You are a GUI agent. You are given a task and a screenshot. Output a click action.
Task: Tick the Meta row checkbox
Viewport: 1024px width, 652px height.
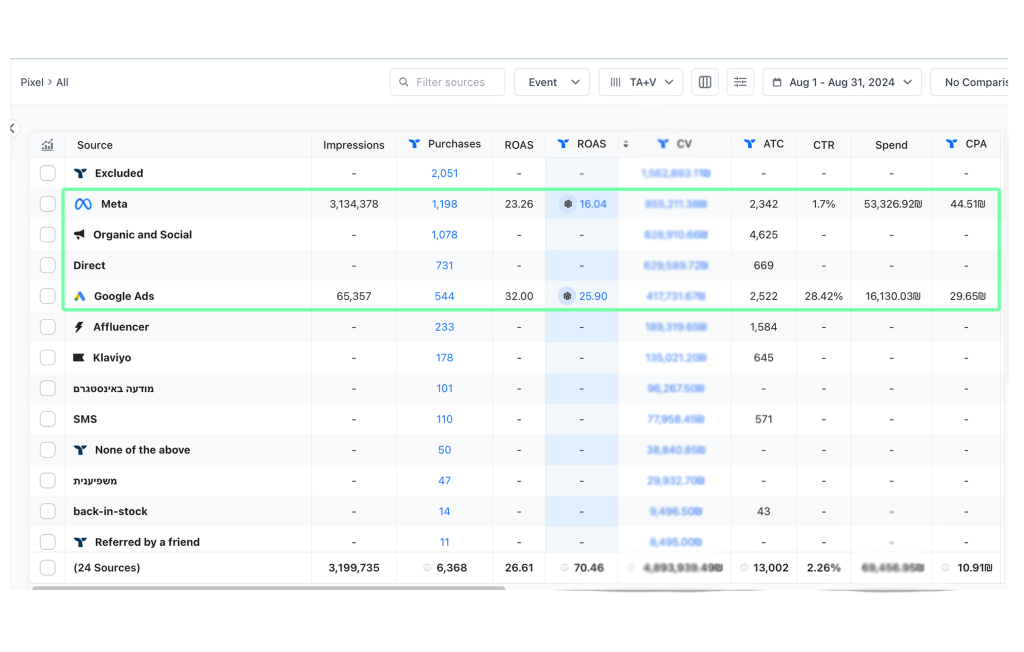(48, 204)
